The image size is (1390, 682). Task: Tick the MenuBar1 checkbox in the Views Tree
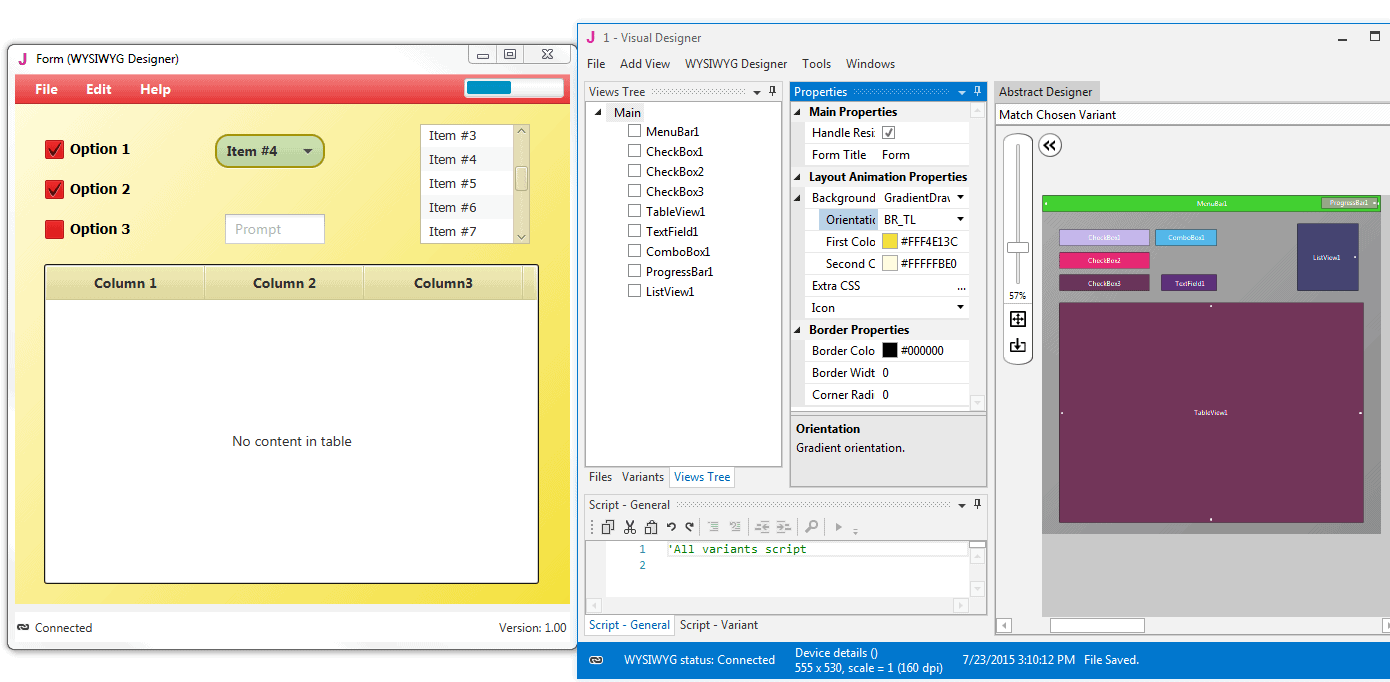click(634, 131)
